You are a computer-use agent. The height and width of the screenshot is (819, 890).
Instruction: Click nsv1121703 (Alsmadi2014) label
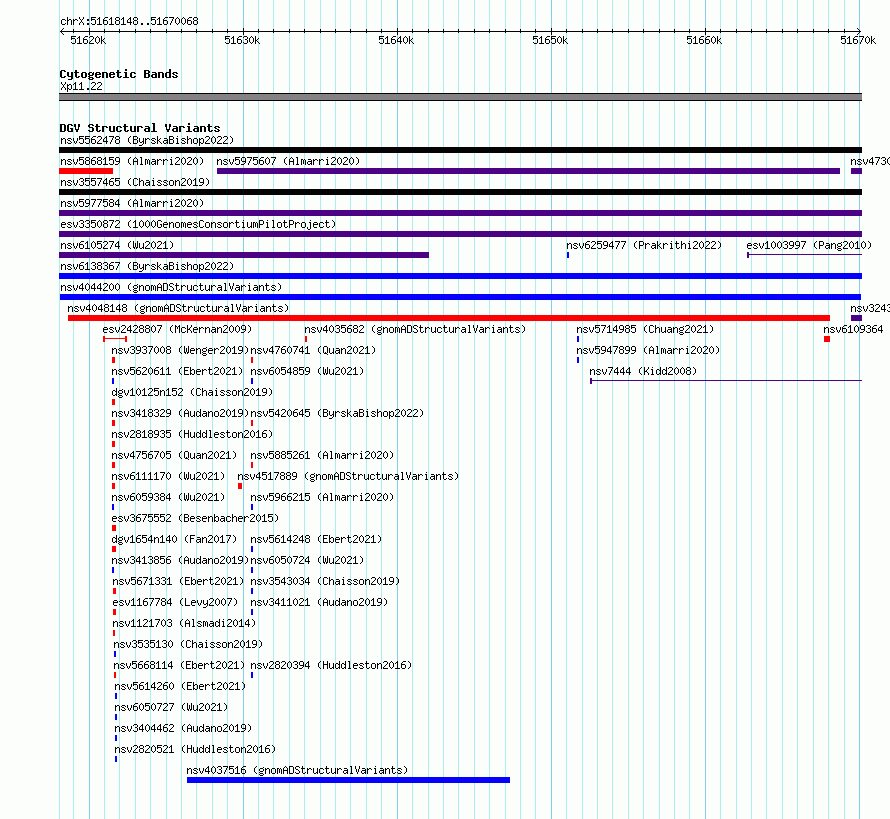[x=184, y=623]
